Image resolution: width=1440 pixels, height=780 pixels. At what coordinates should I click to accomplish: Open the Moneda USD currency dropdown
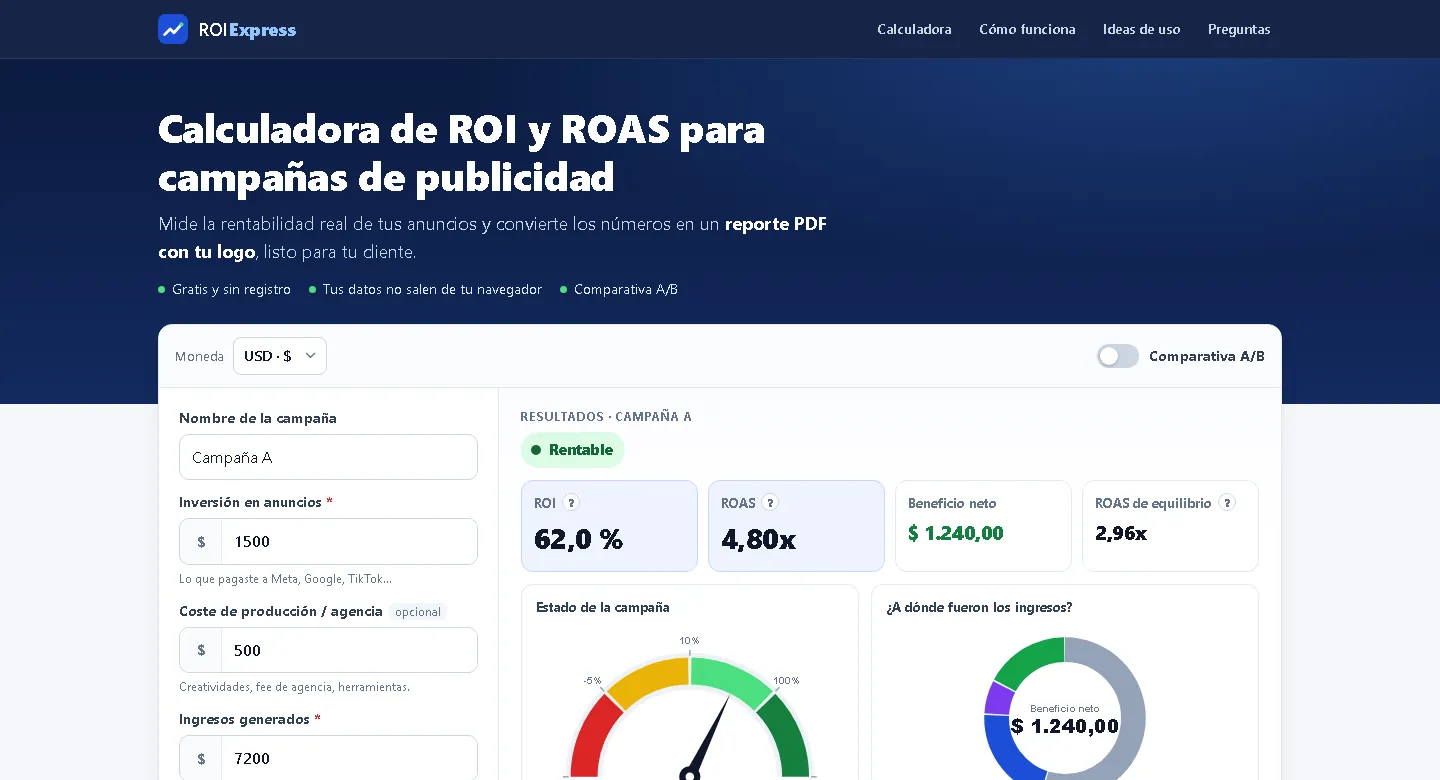pyautogui.click(x=280, y=356)
